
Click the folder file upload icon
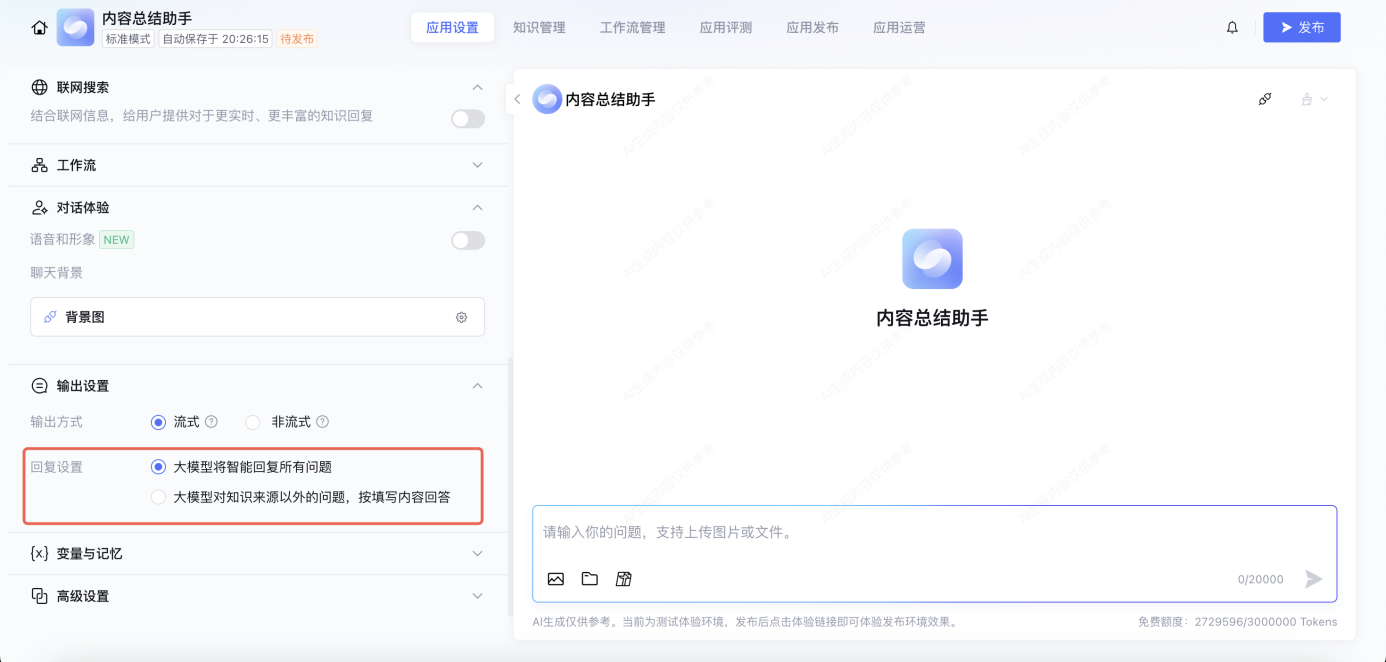[x=590, y=579]
